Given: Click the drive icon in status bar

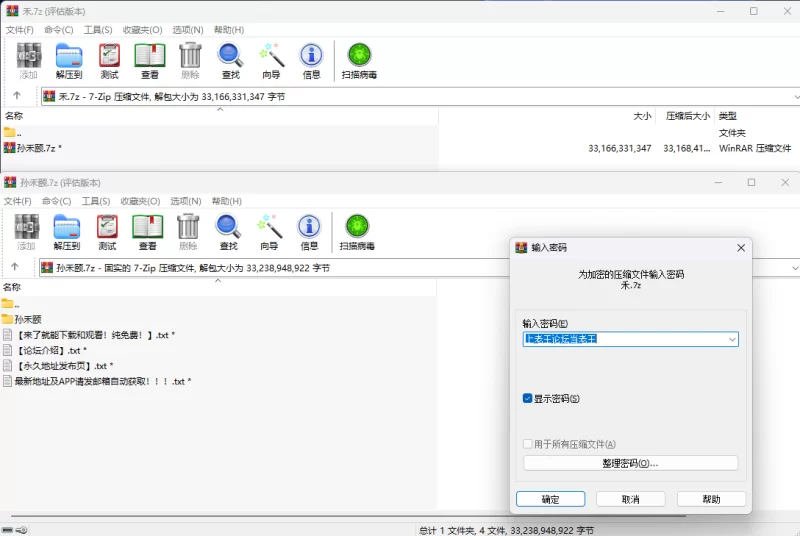Looking at the screenshot, I should (x=7, y=530).
